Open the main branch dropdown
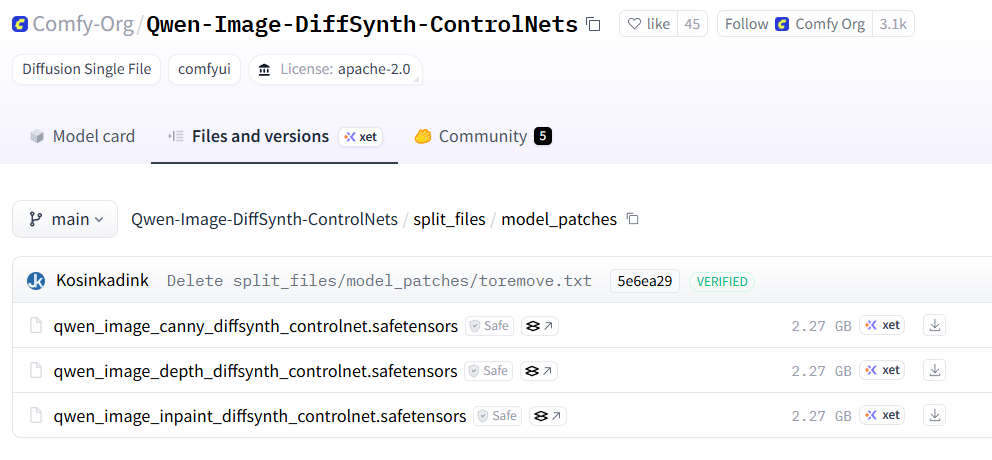 point(65,219)
